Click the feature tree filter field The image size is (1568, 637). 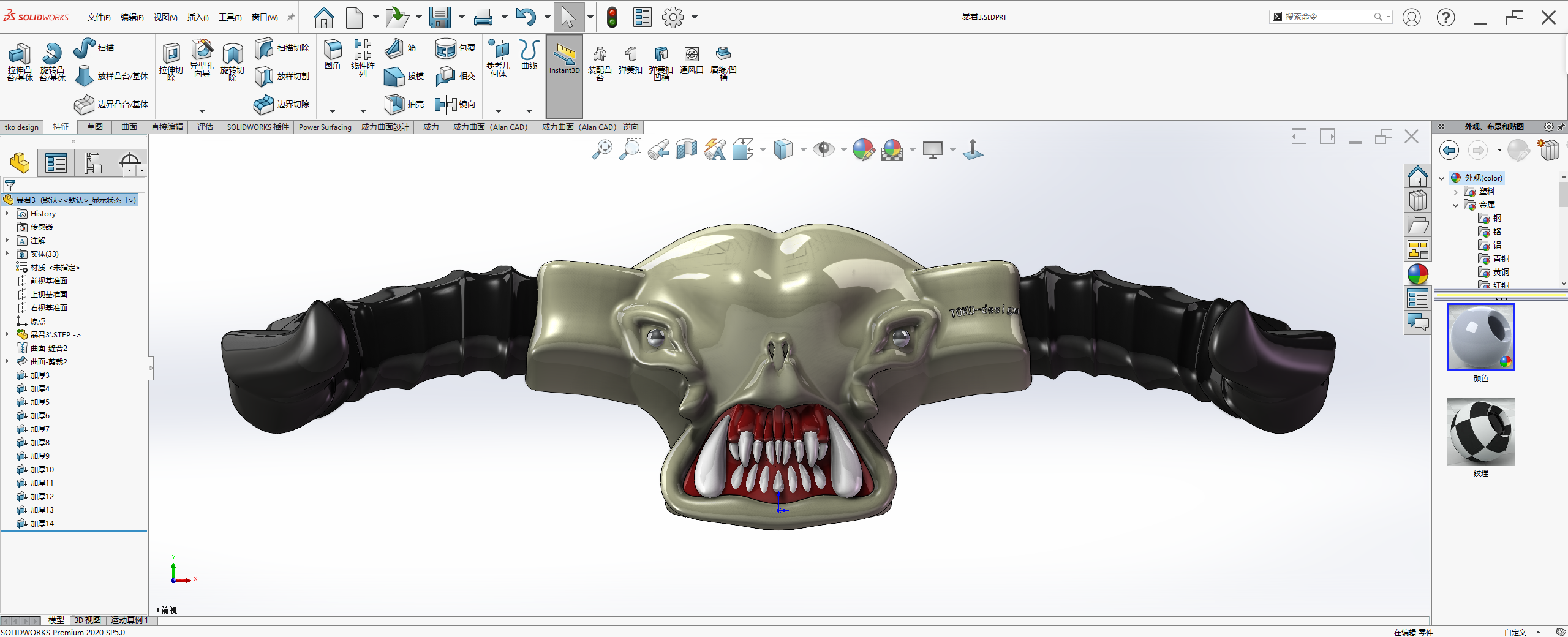pos(75,185)
